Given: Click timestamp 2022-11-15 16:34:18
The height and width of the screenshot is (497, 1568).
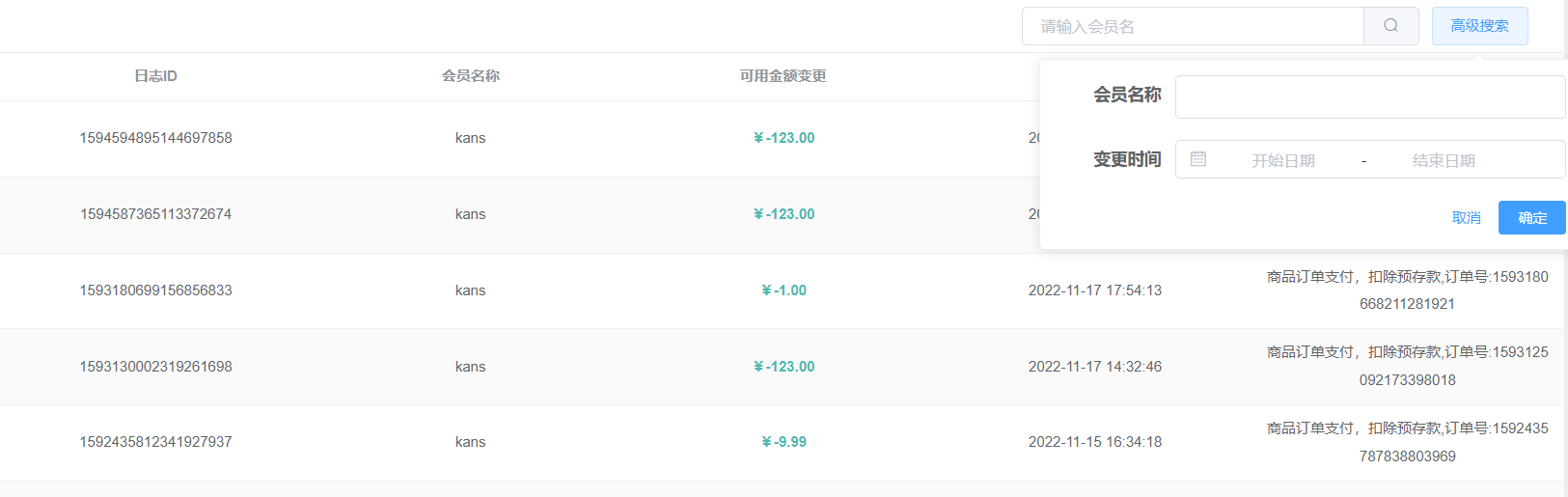Looking at the screenshot, I should pyautogui.click(x=1094, y=442).
